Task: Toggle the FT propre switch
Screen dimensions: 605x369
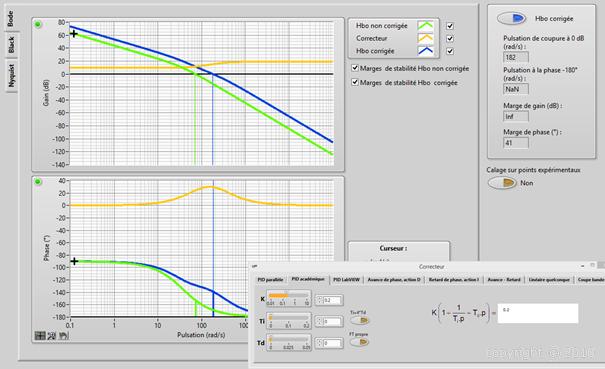Action: point(359,342)
